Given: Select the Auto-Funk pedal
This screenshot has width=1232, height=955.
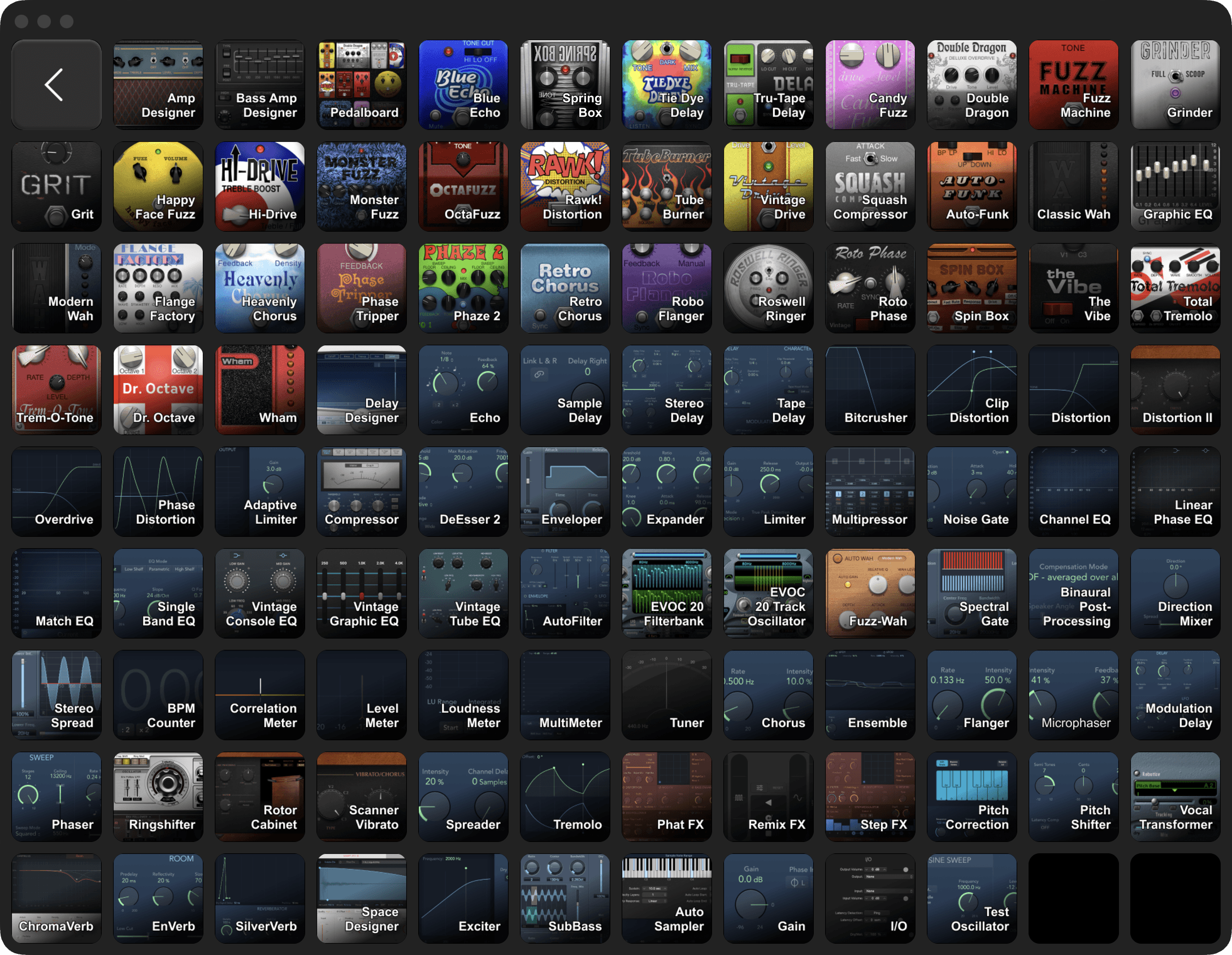Looking at the screenshot, I should pyautogui.click(x=972, y=186).
